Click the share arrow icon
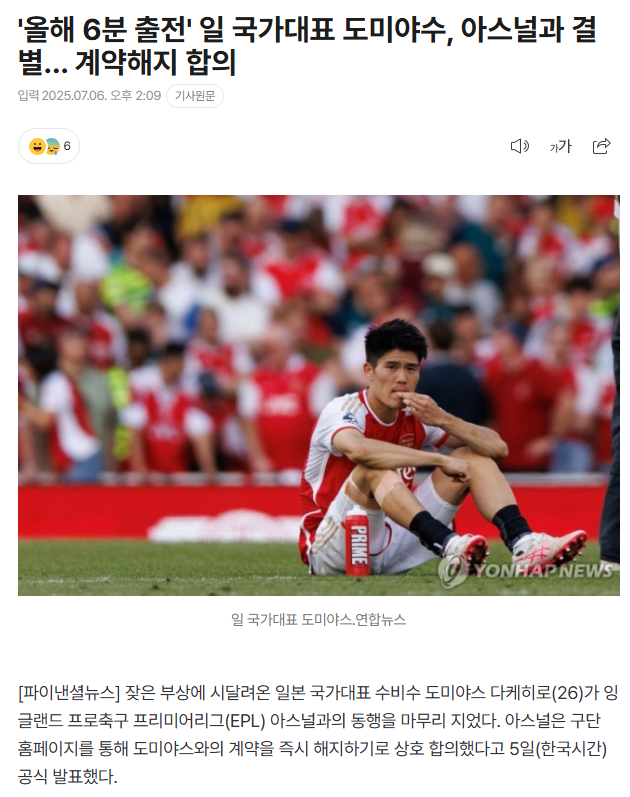The height and width of the screenshot is (797, 630). point(602,146)
